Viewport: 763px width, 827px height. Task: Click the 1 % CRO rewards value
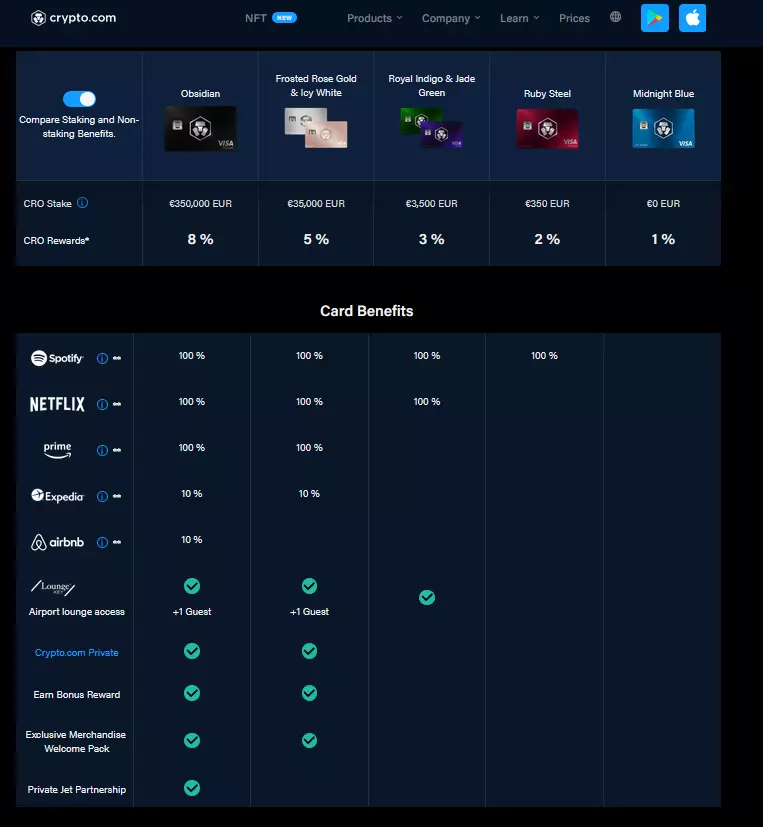coord(663,239)
